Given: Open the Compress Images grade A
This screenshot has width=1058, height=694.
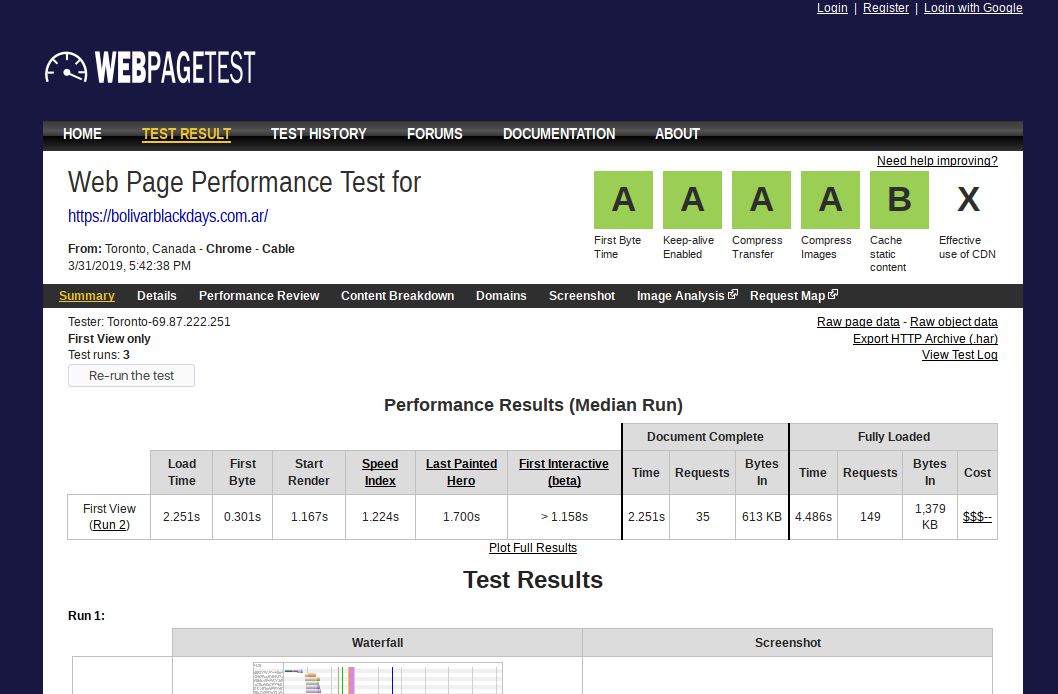Looking at the screenshot, I should (x=831, y=200).
